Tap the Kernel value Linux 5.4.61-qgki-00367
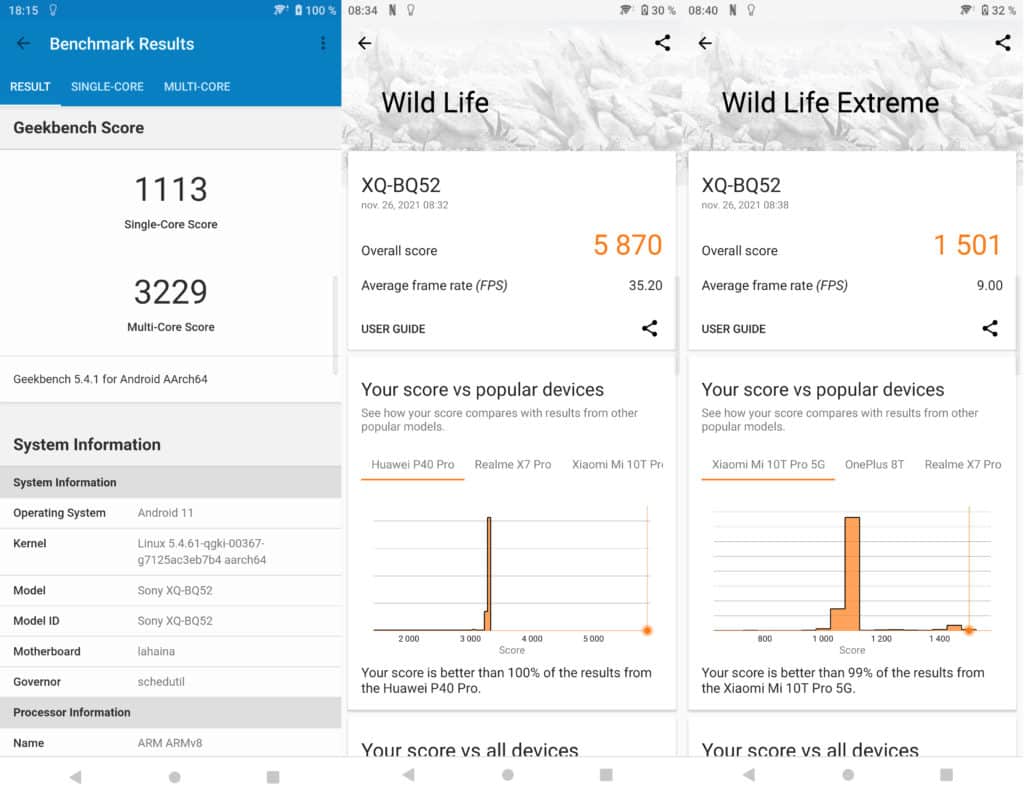 click(202, 551)
